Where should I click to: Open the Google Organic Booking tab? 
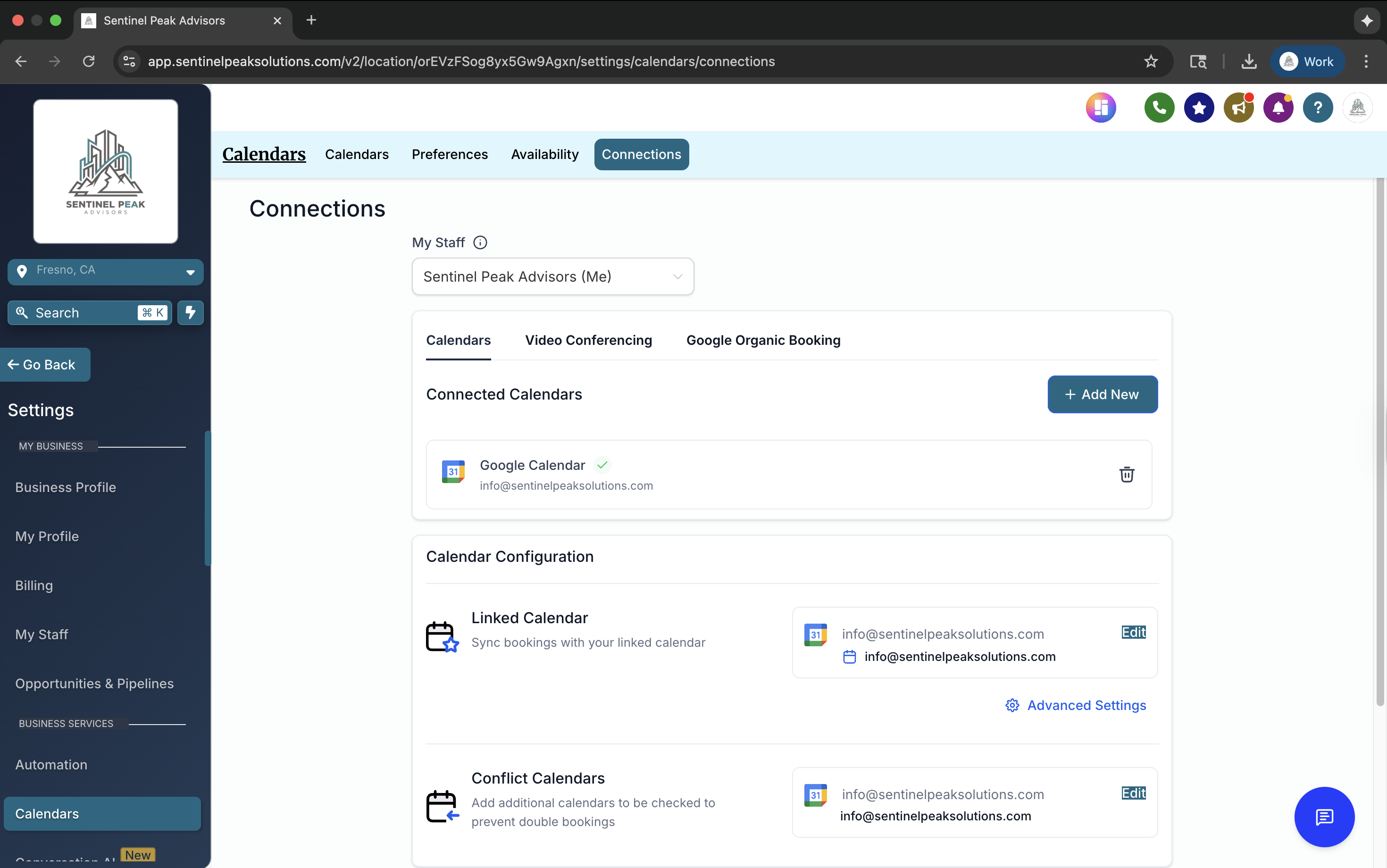click(x=763, y=340)
